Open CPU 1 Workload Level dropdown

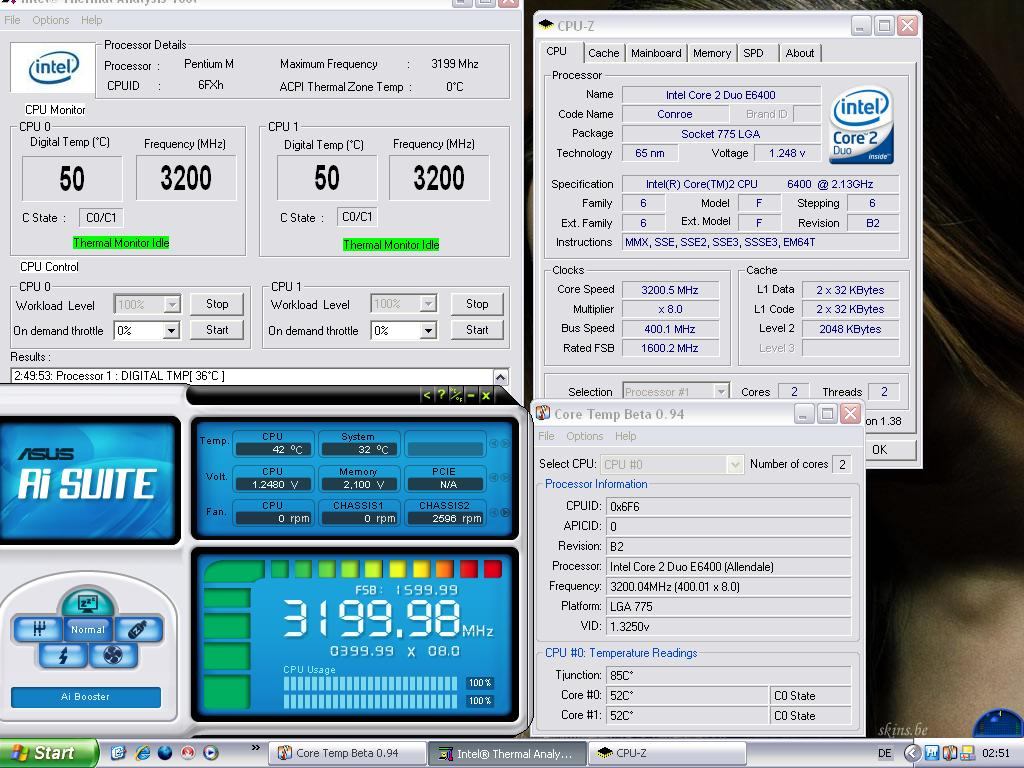point(428,304)
